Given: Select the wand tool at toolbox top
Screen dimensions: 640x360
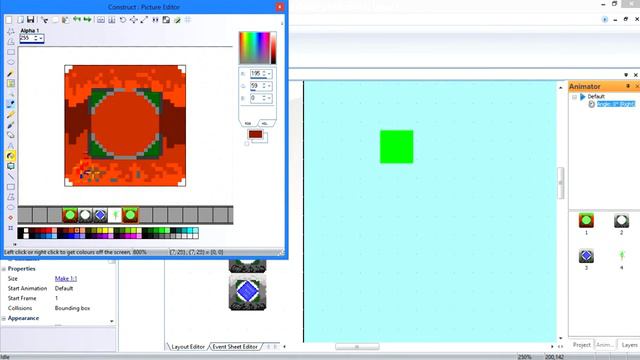Looking at the screenshot, I should pos(11,31).
